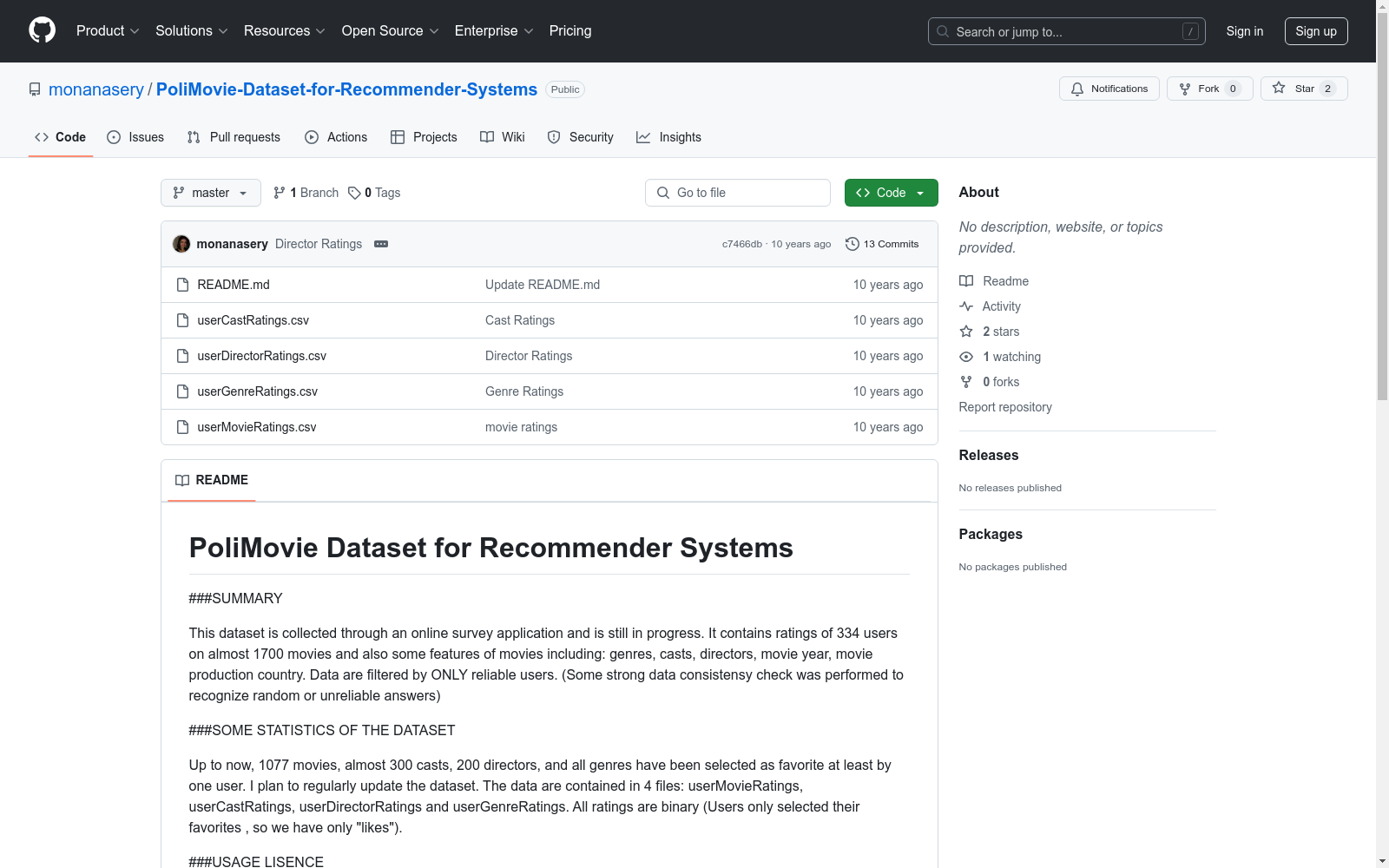Screen dimensions: 1389x868
Task: Focus the Search or jump to field
Action: point(1066,31)
